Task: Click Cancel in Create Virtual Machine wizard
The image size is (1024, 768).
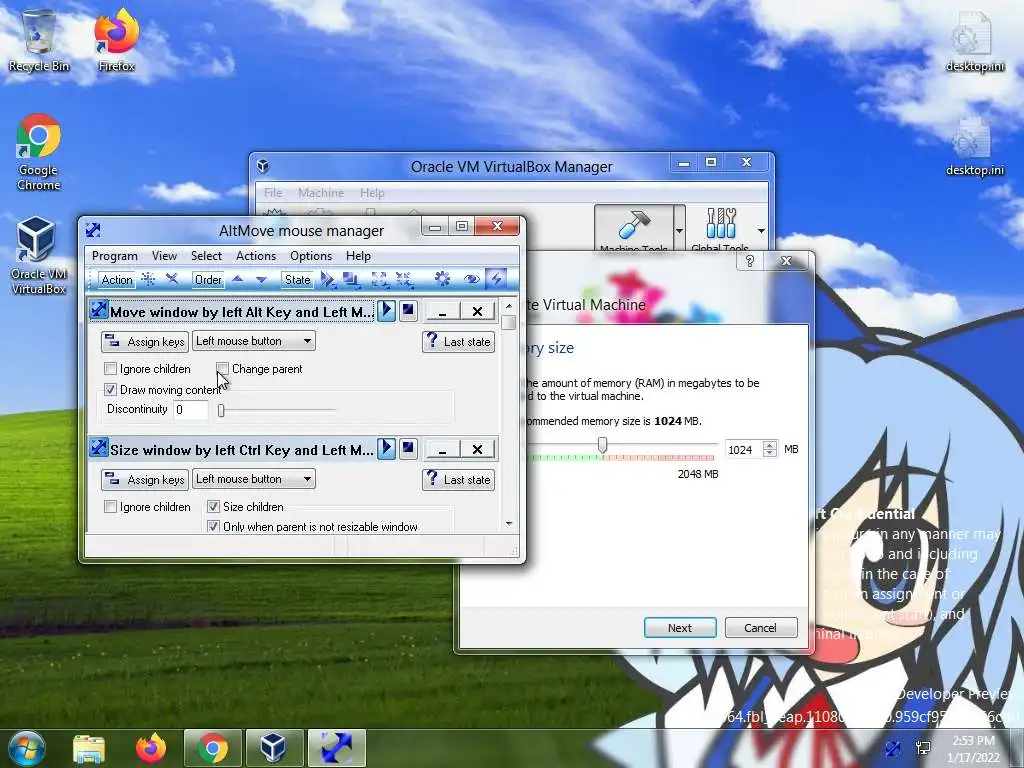Action: point(761,628)
